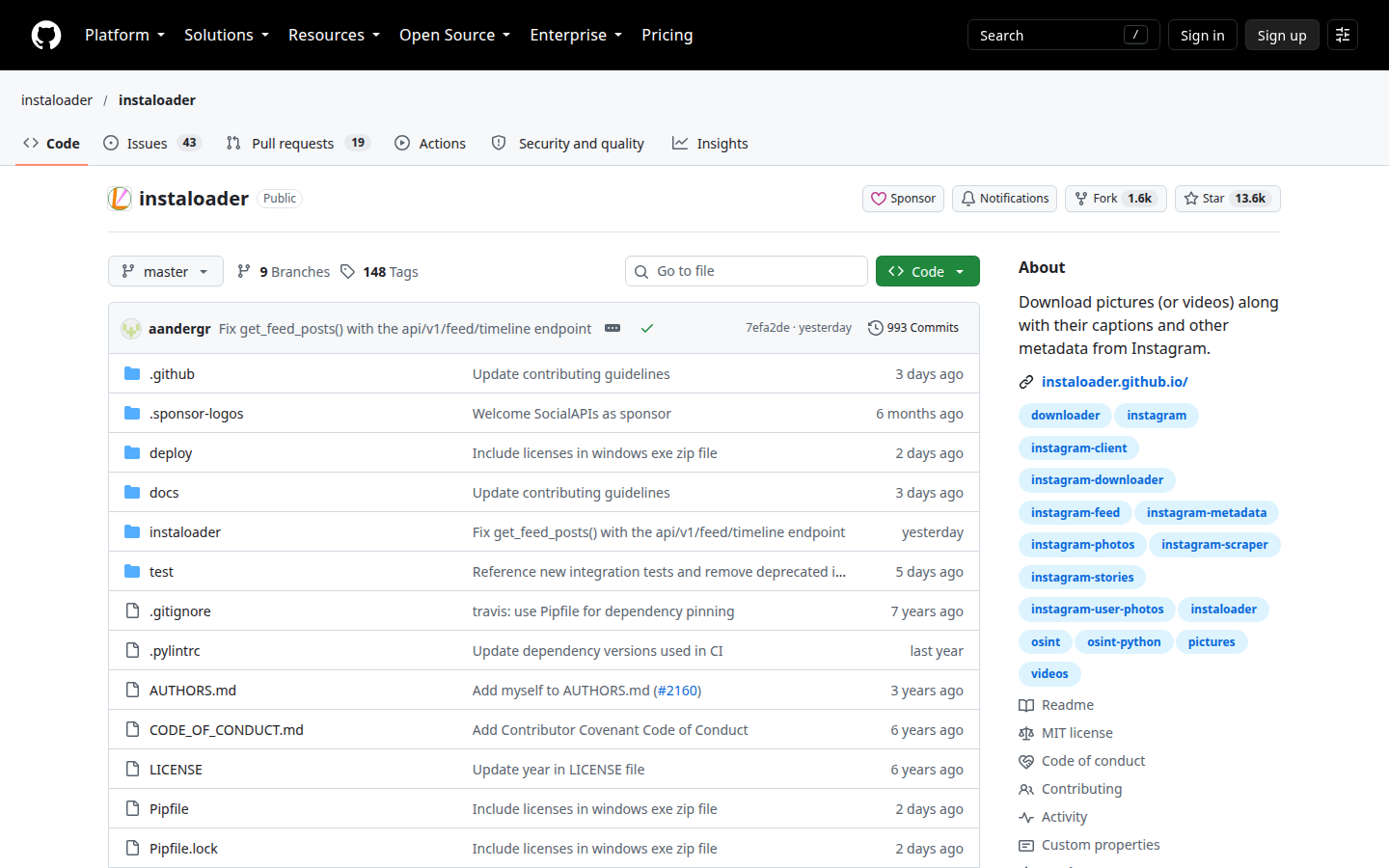Screen dimensions: 1389x868
Task: Click the MIT license scales icon
Action: coord(1026,734)
